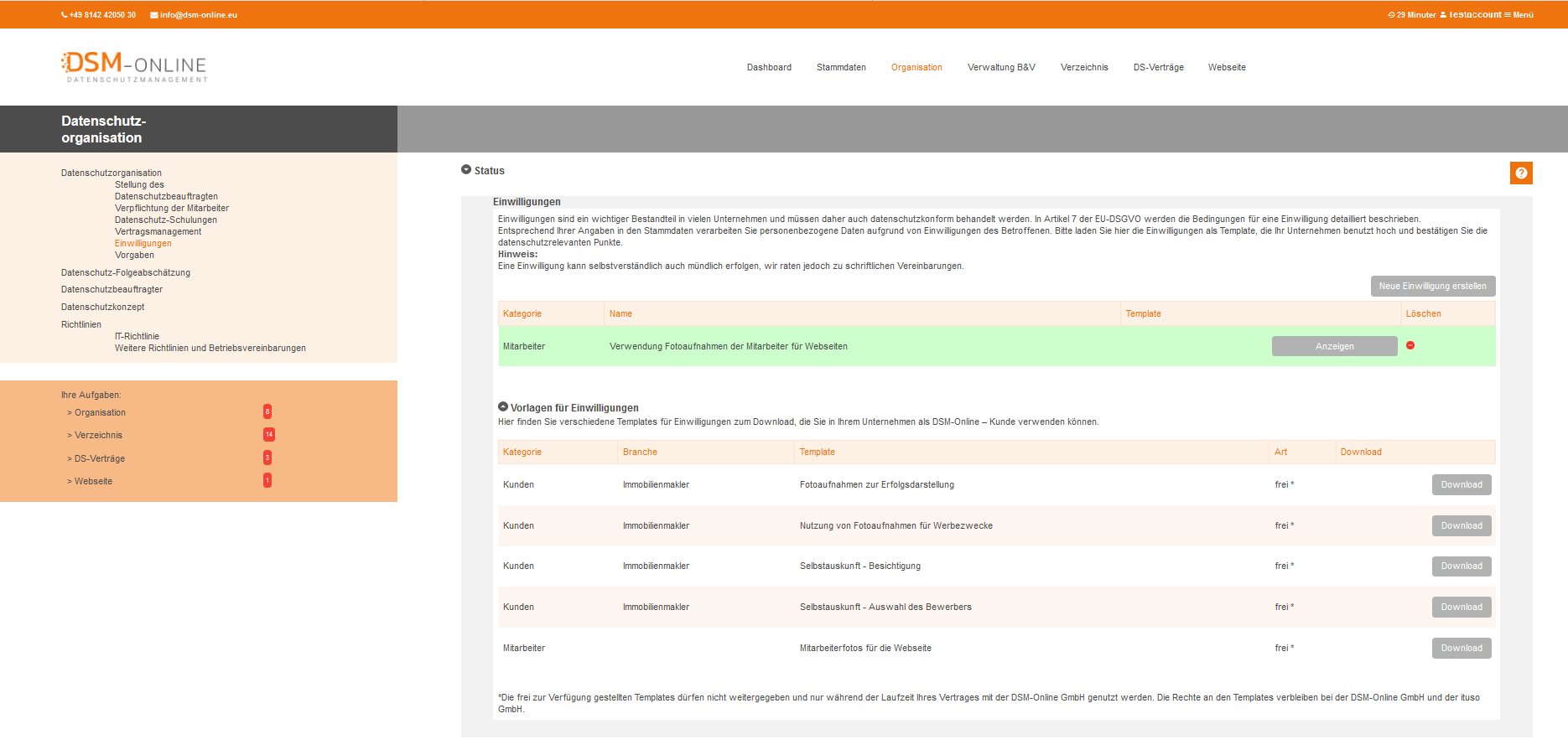This screenshot has width=1568, height=755.
Task: Open Vorgaben sidebar link
Action: pos(134,255)
